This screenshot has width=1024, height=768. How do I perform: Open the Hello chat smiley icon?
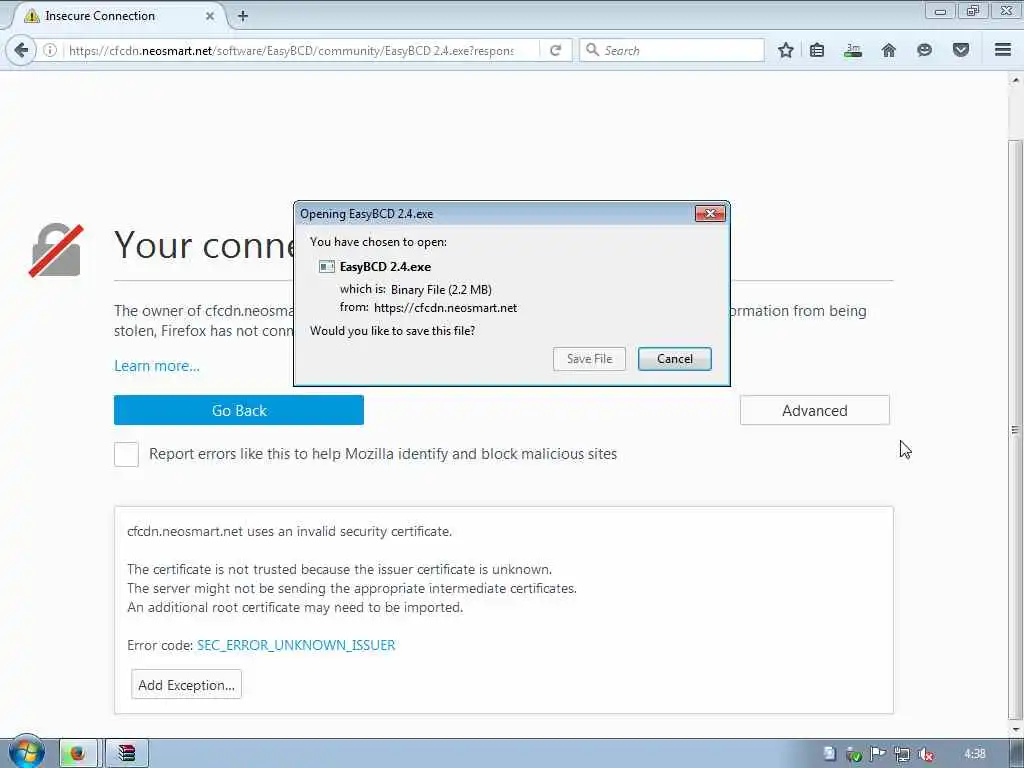pyautogui.click(x=924, y=50)
